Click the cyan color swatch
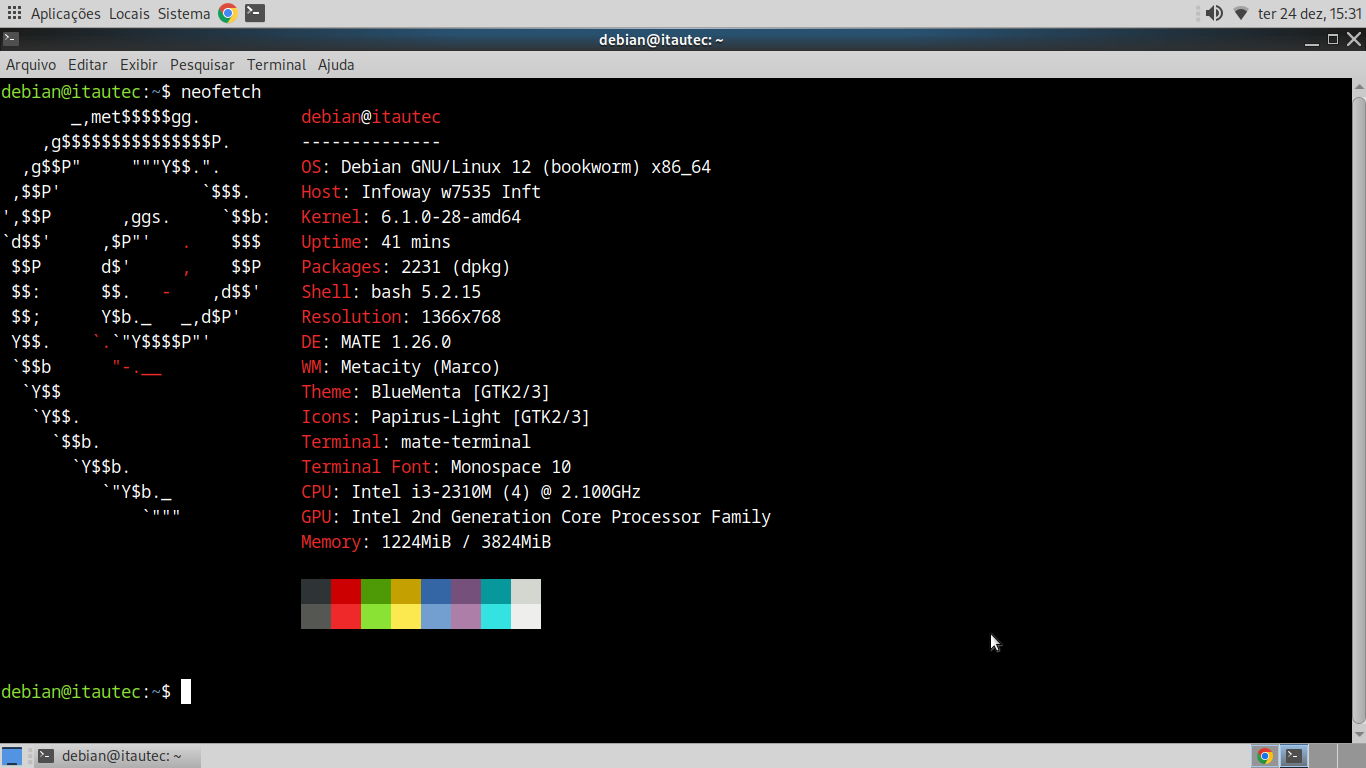The height and width of the screenshot is (768, 1366). pyautogui.click(x=496, y=616)
